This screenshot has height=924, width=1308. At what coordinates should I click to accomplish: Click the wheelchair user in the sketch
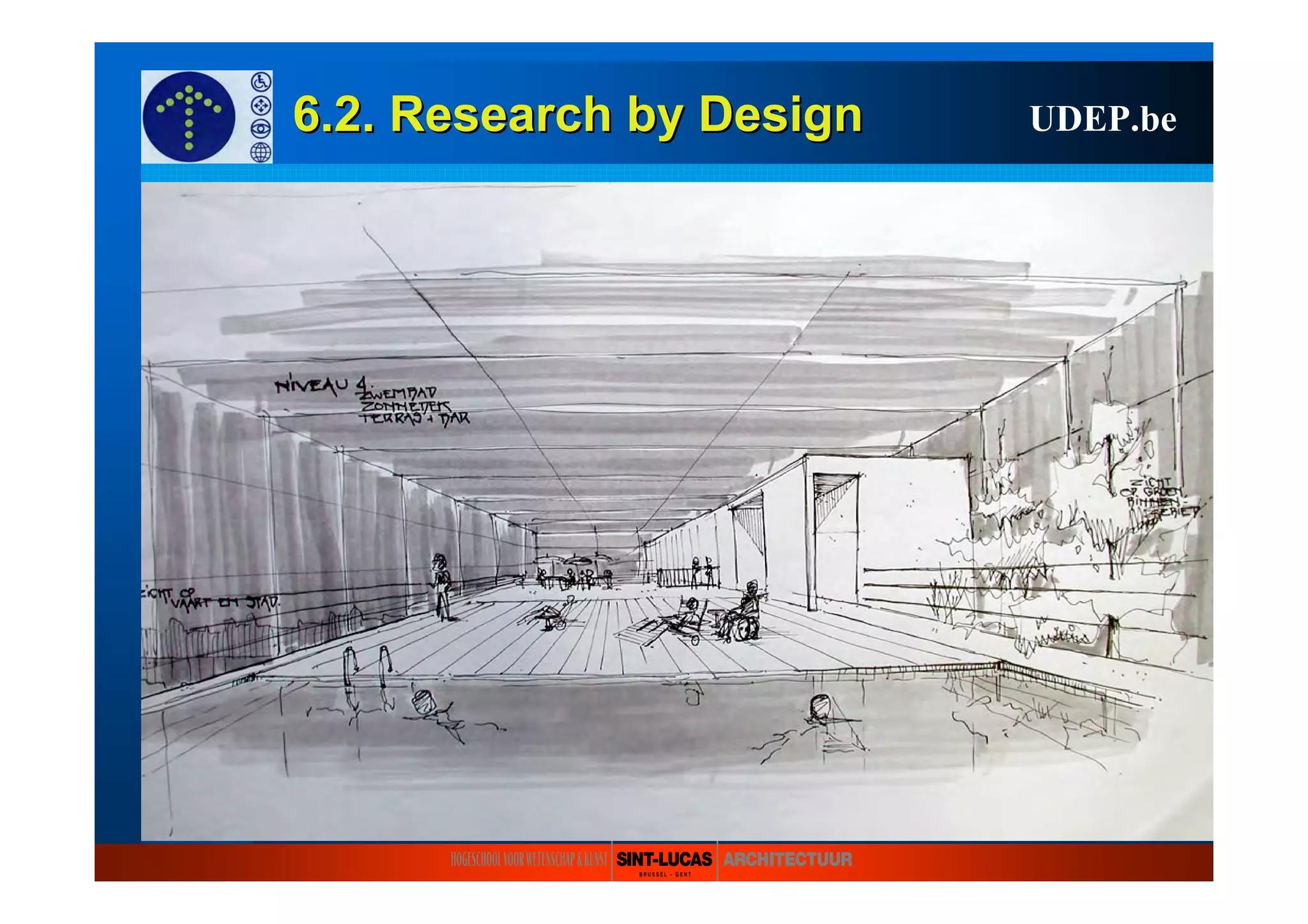(742, 612)
